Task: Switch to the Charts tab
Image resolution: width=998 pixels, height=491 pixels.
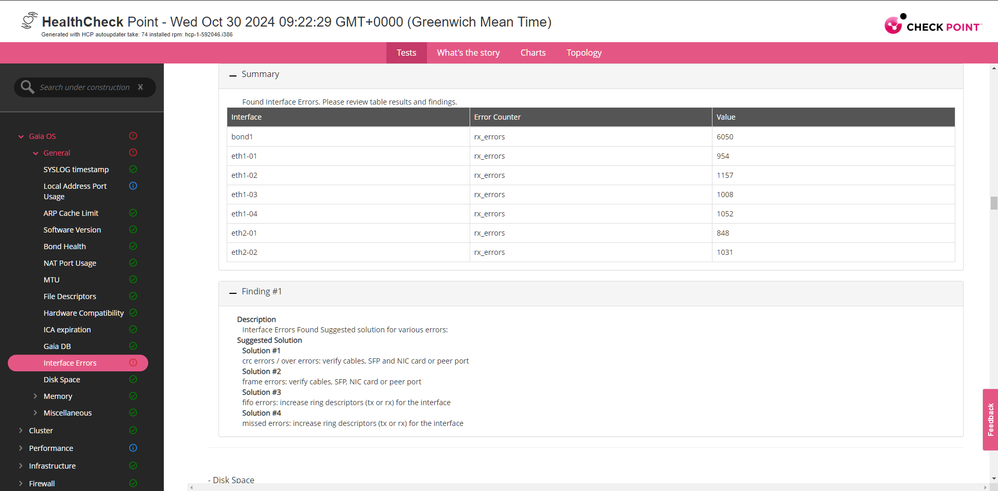Action: coord(533,53)
